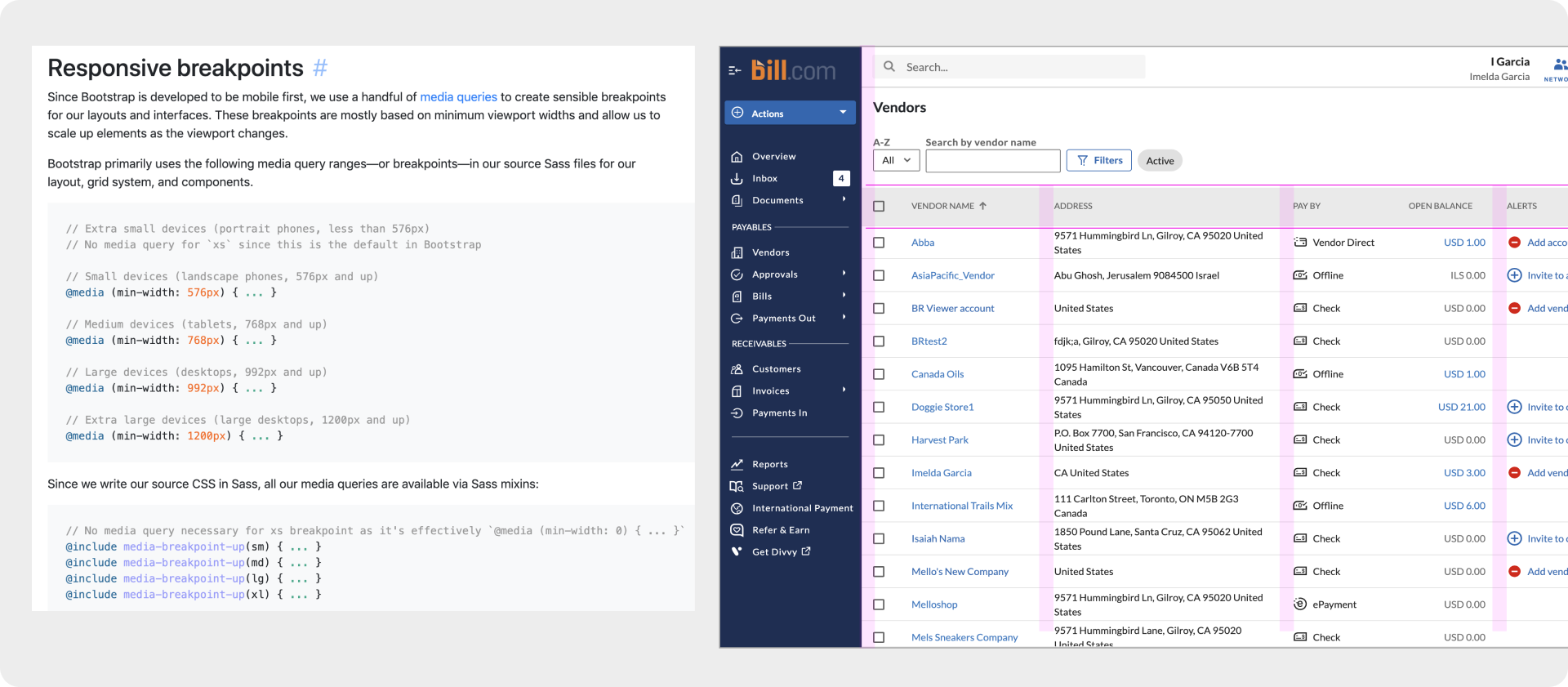Viewport: 1568px width, 687px height.
Task: Open the media queries link in Bootstrap docs
Action: [x=458, y=97]
